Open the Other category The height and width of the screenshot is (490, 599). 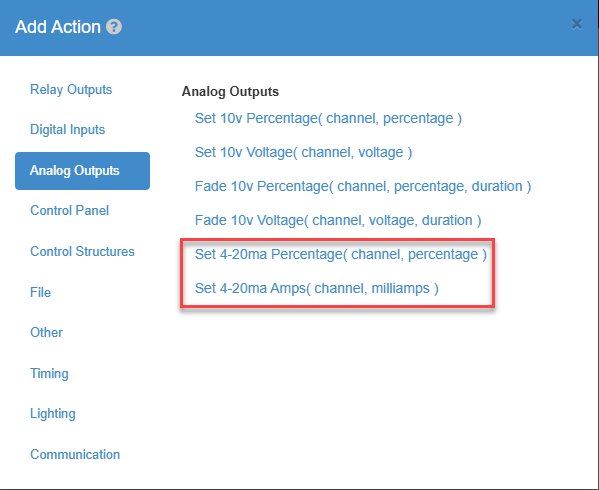tap(46, 332)
